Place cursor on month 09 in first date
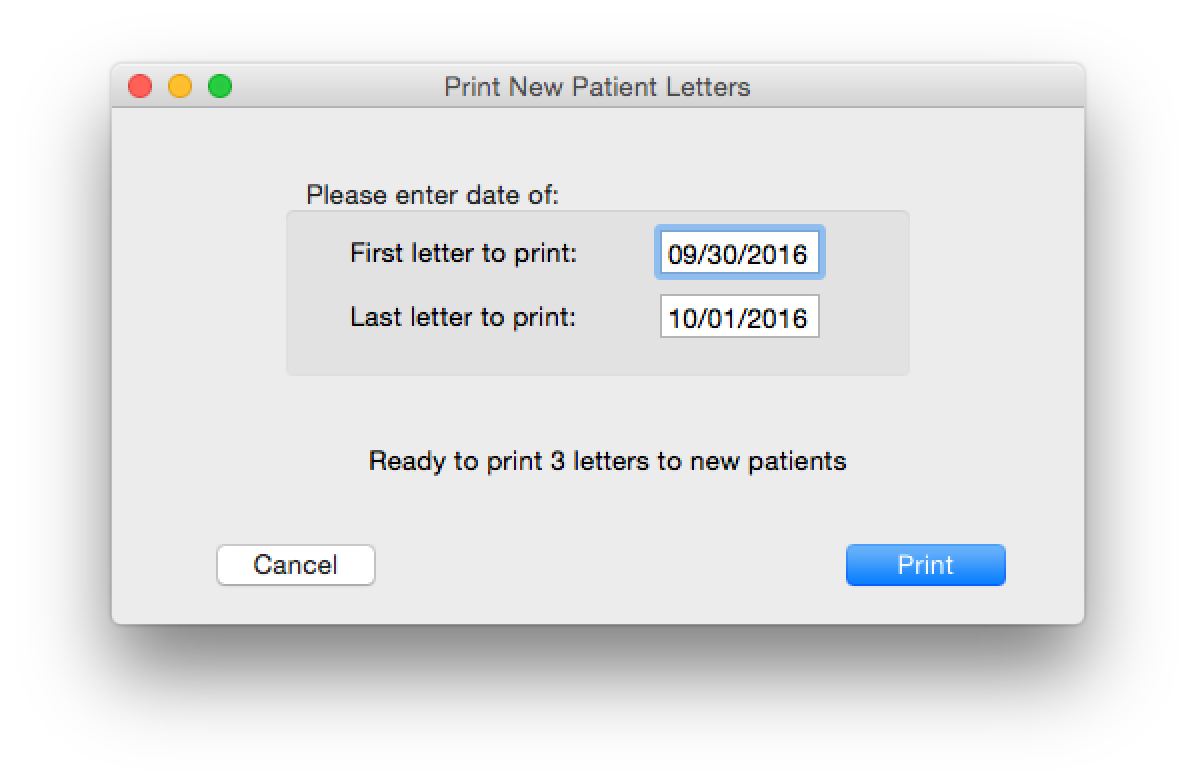Image resolution: width=1196 pixels, height=784 pixels. coord(681,254)
